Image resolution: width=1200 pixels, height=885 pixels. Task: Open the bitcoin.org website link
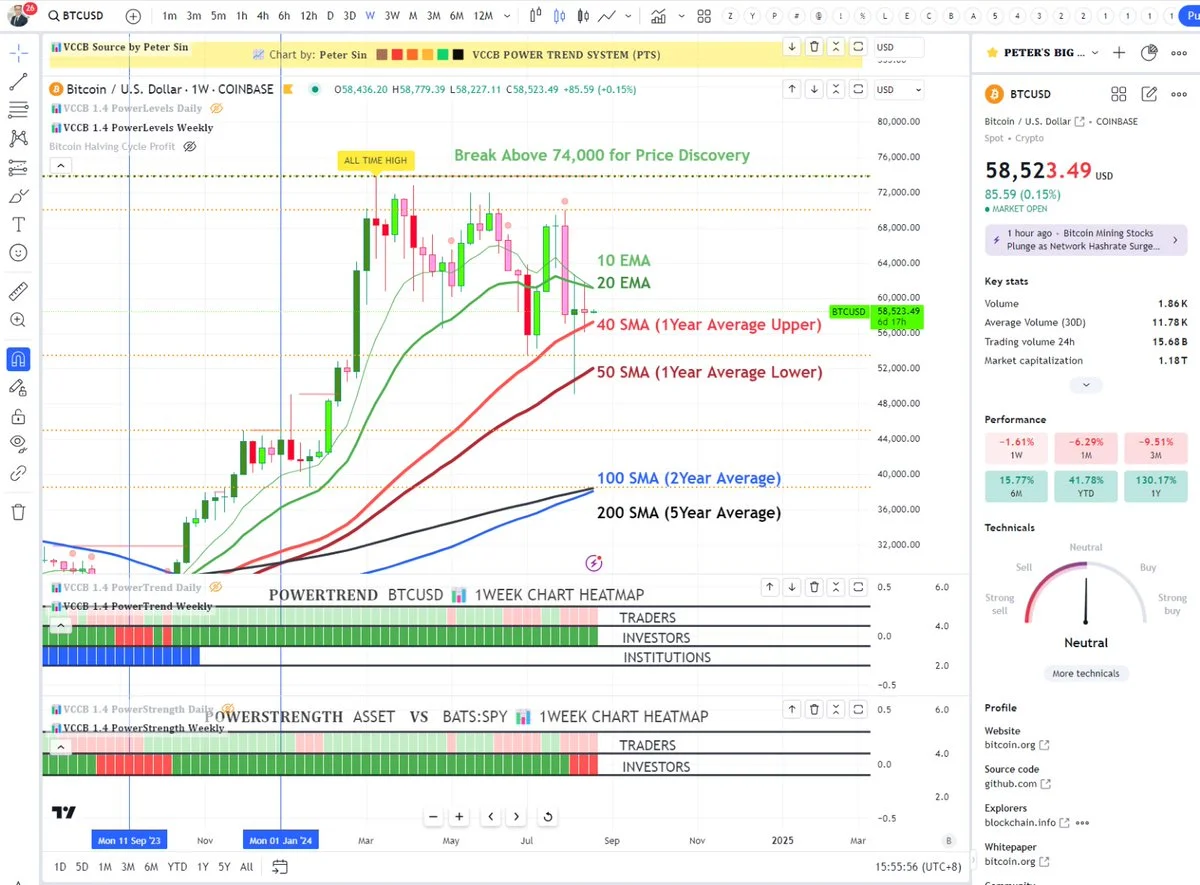(1017, 745)
